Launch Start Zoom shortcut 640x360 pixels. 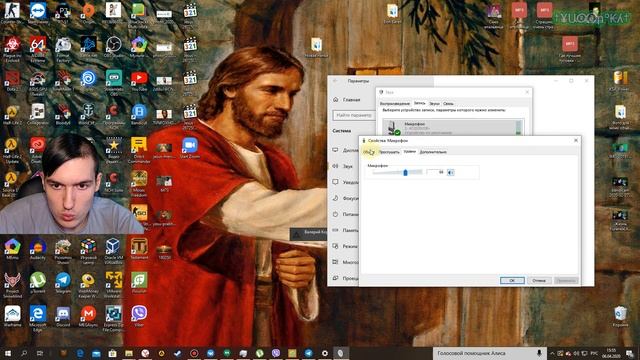(x=189, y=148)
